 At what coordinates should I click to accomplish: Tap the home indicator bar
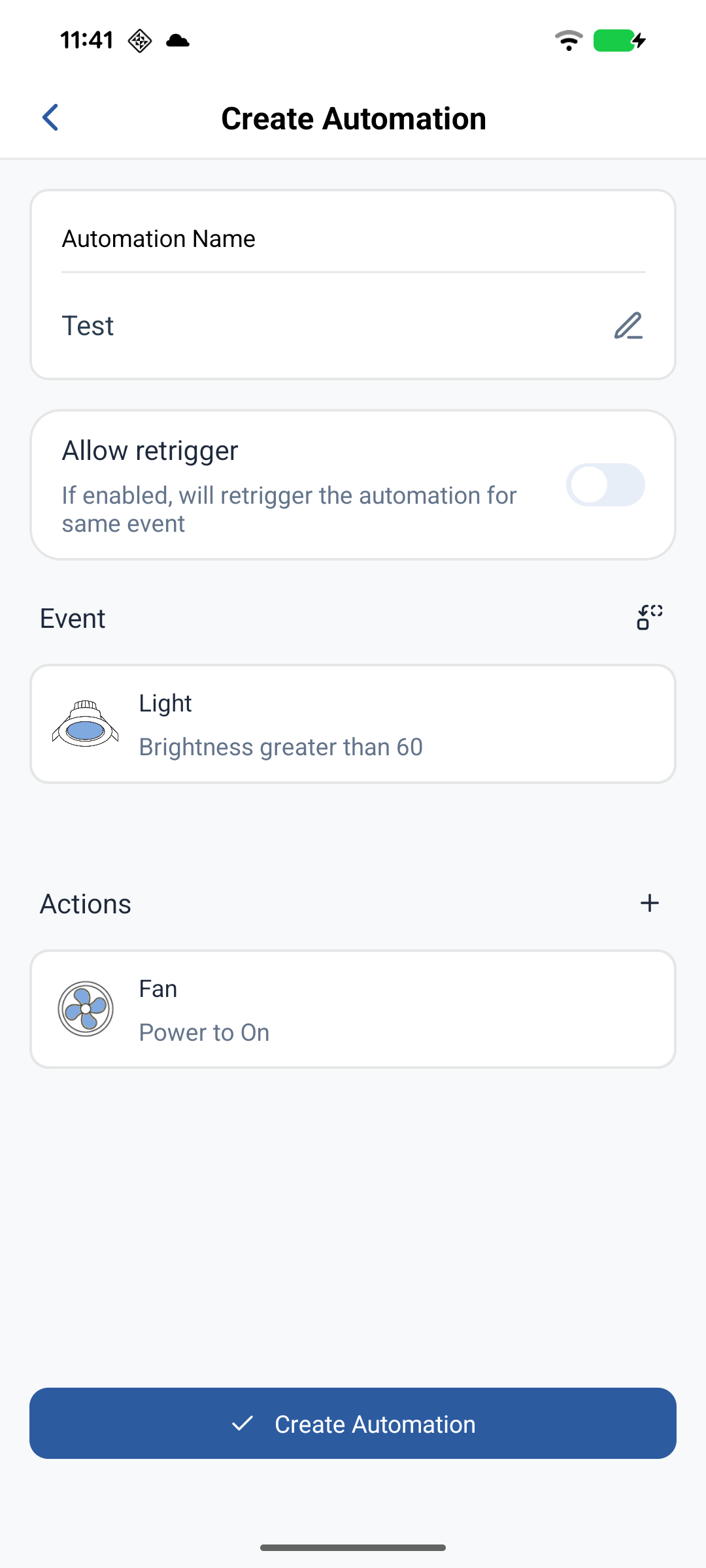353,1547
